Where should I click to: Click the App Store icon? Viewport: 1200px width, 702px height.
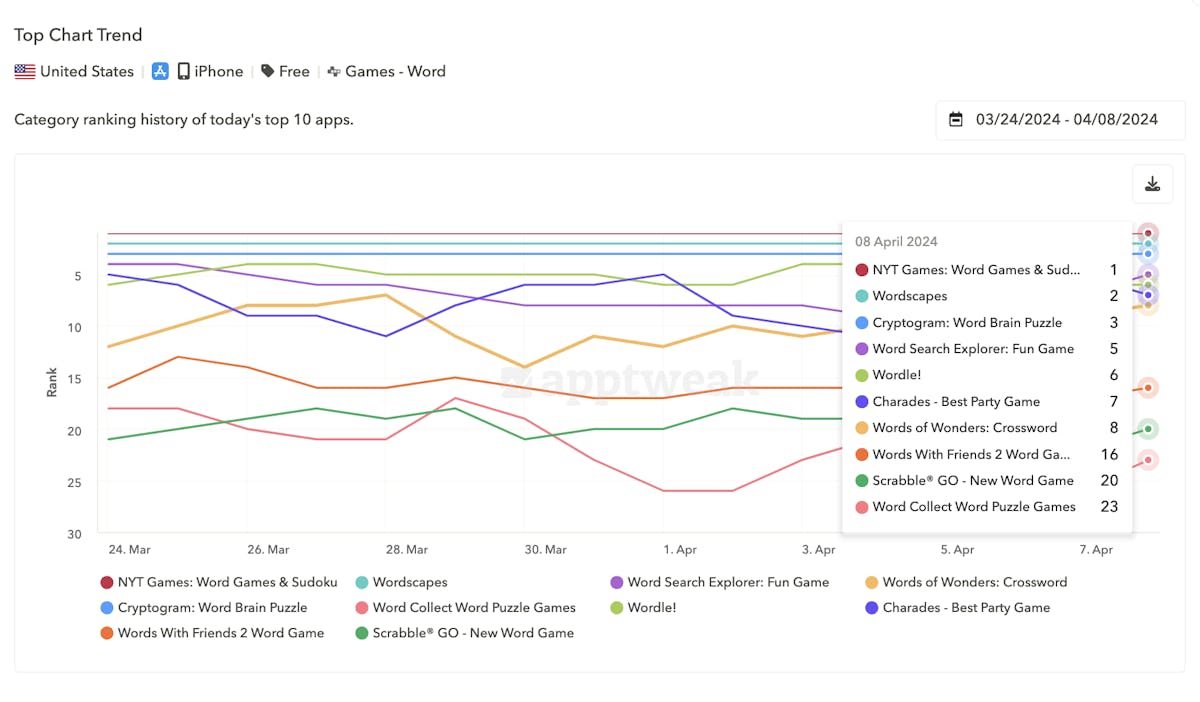(160, 72)
